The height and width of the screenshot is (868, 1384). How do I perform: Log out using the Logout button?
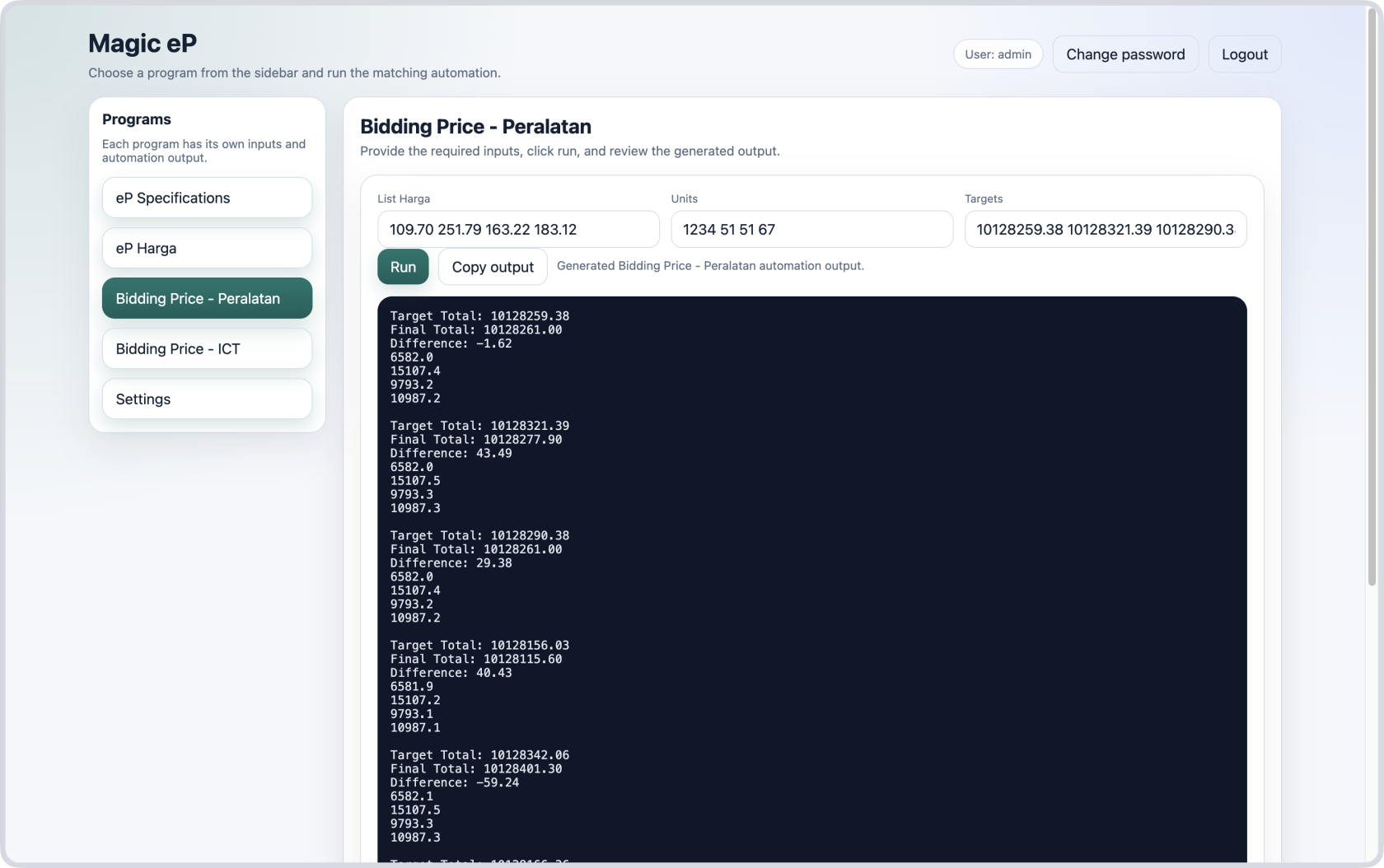click(x=1244, y=54)
